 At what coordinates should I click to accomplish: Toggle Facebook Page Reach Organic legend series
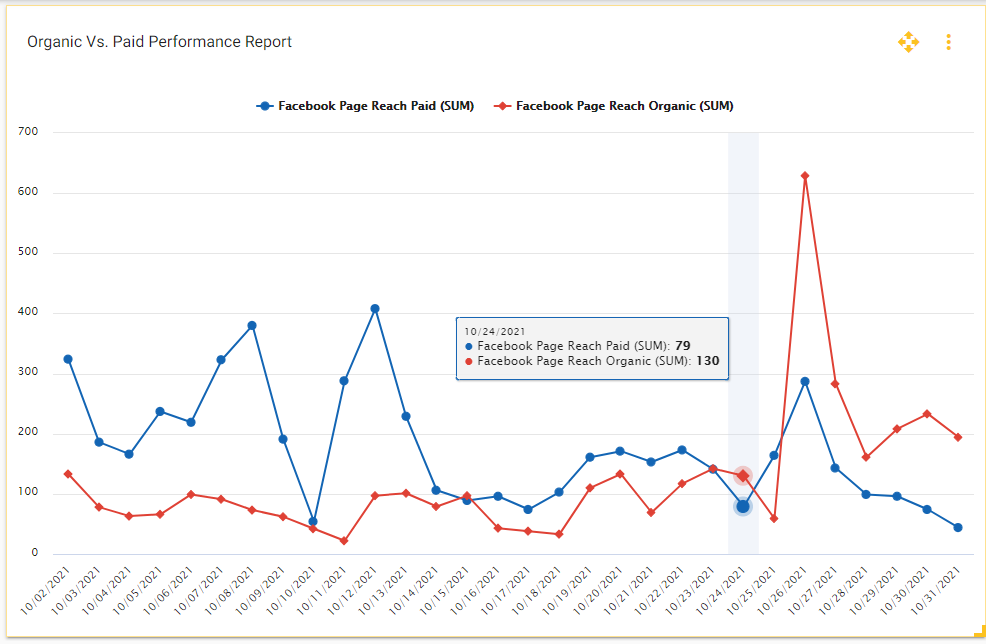point(624,106)
